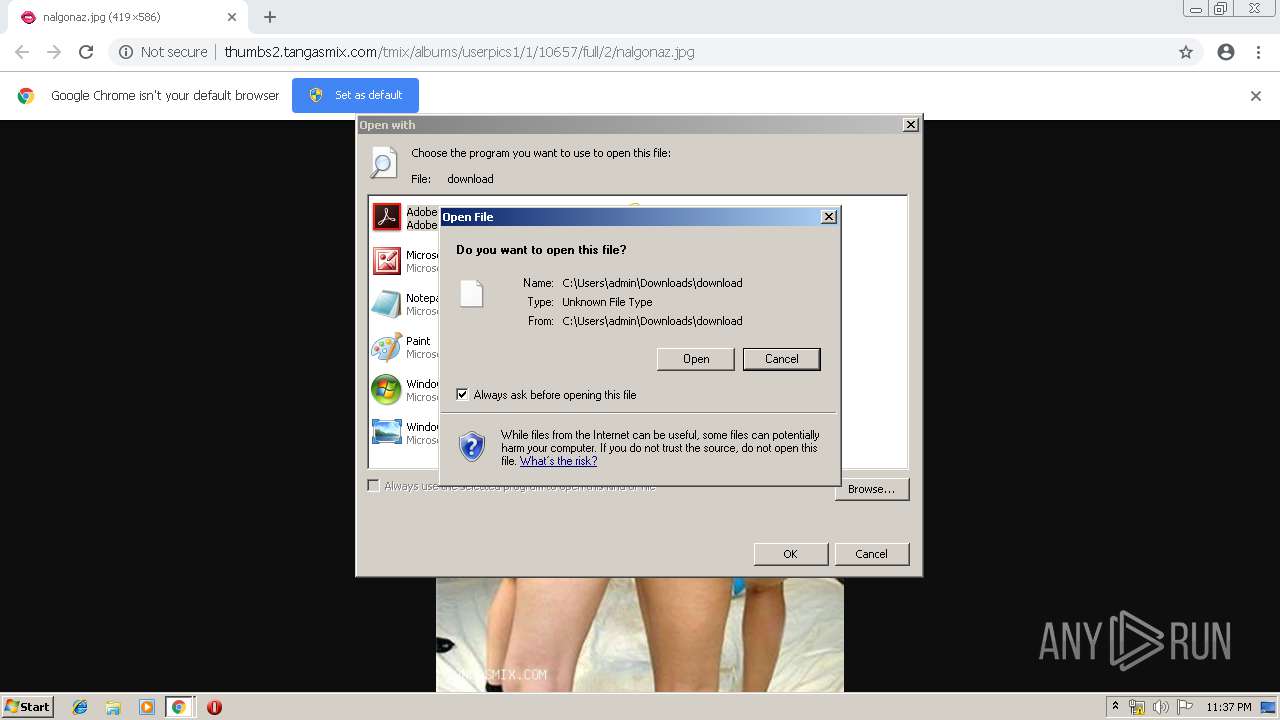Open a new tab
The image size is (1280, 720).
[270, 17]
